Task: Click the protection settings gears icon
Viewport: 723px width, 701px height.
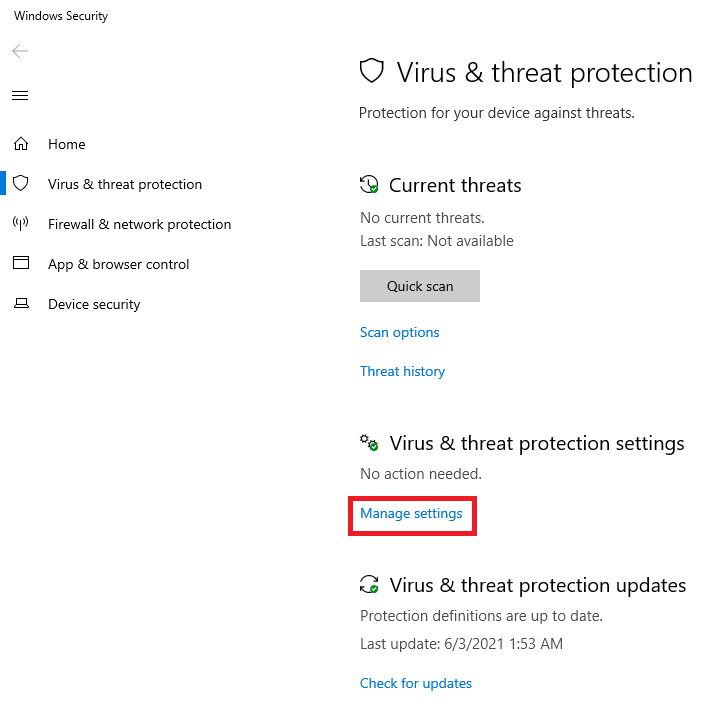Action: coord(369,443)
